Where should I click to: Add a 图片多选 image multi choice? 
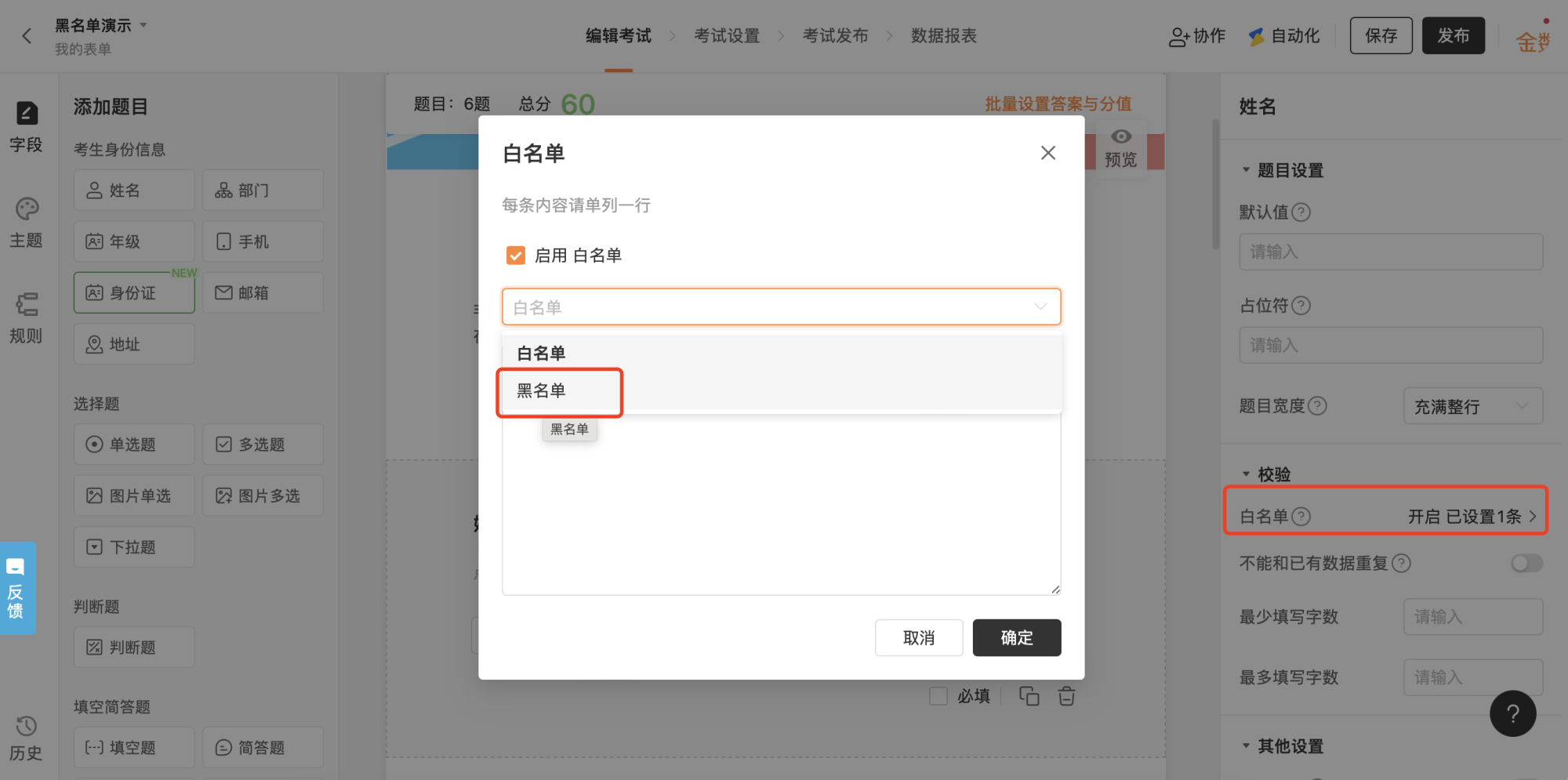coord(263,495)
